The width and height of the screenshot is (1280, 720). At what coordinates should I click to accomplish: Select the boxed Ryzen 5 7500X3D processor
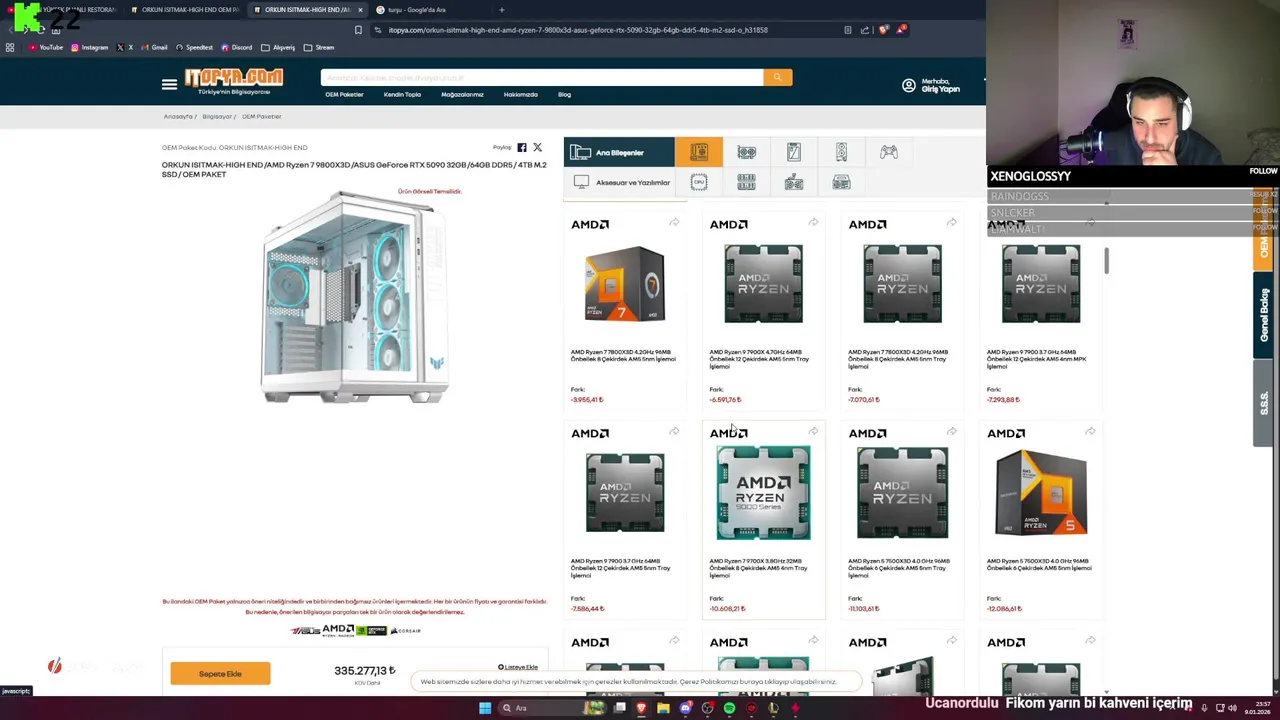pos(1041,520)
